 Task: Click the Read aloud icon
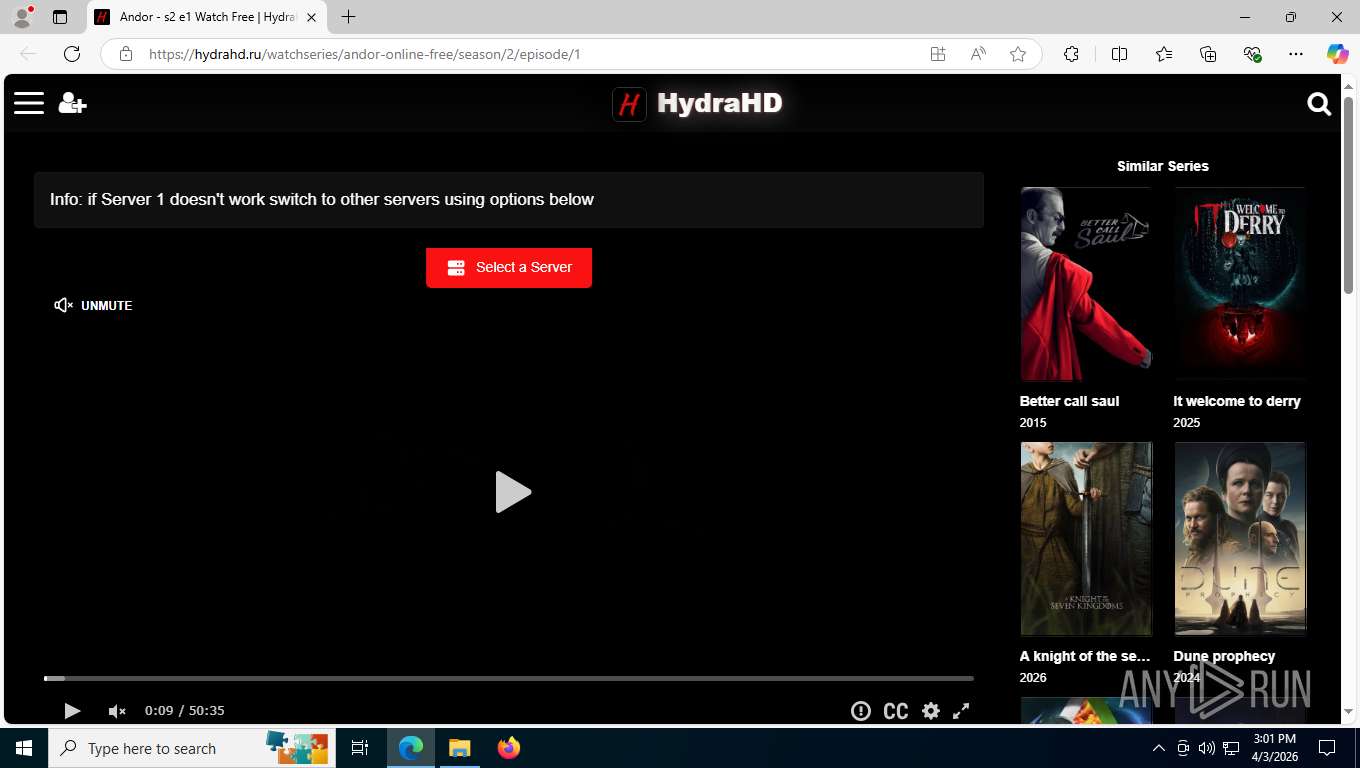[978, 54]
